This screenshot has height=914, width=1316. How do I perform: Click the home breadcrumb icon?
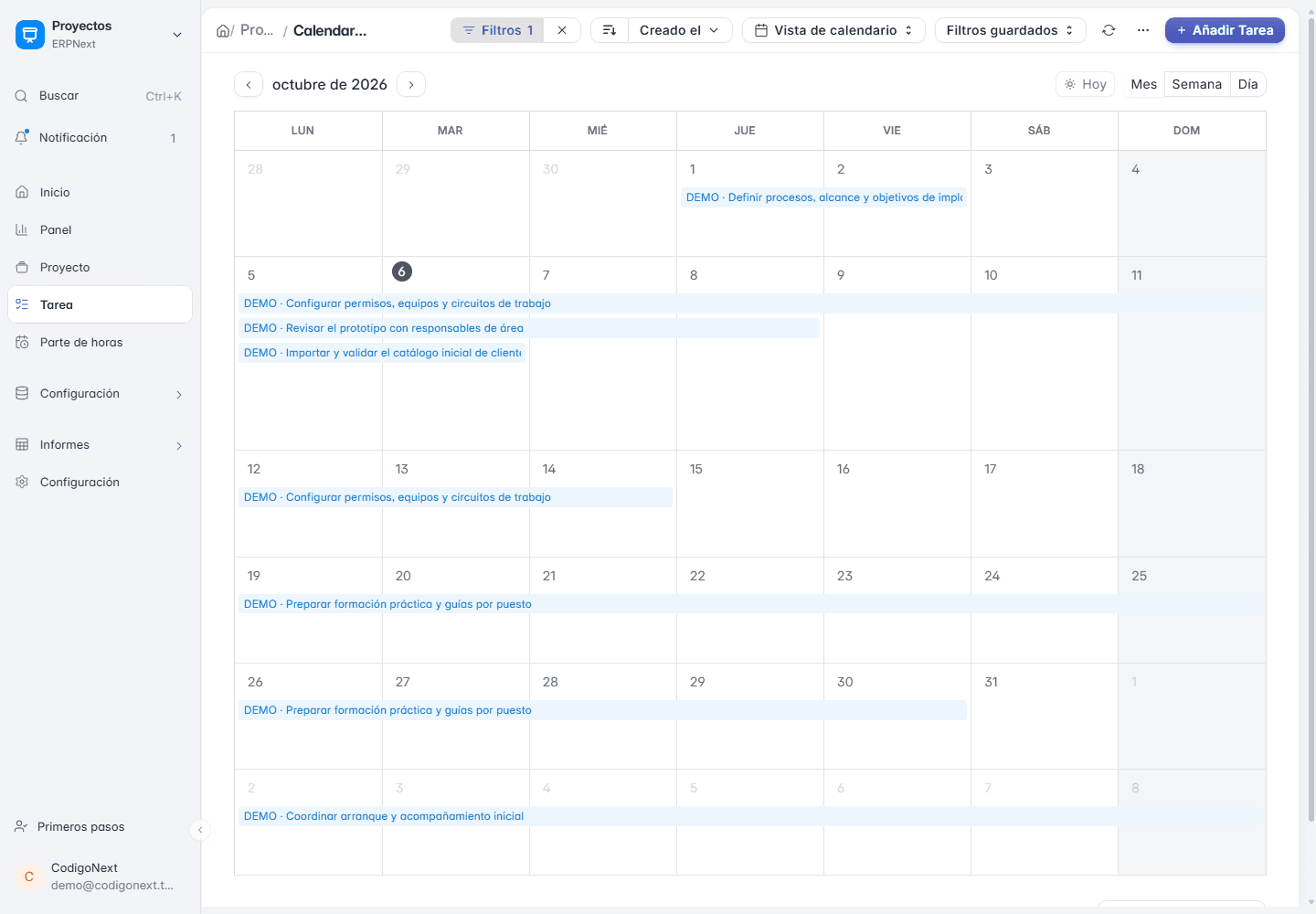click(x=224, y=30)
